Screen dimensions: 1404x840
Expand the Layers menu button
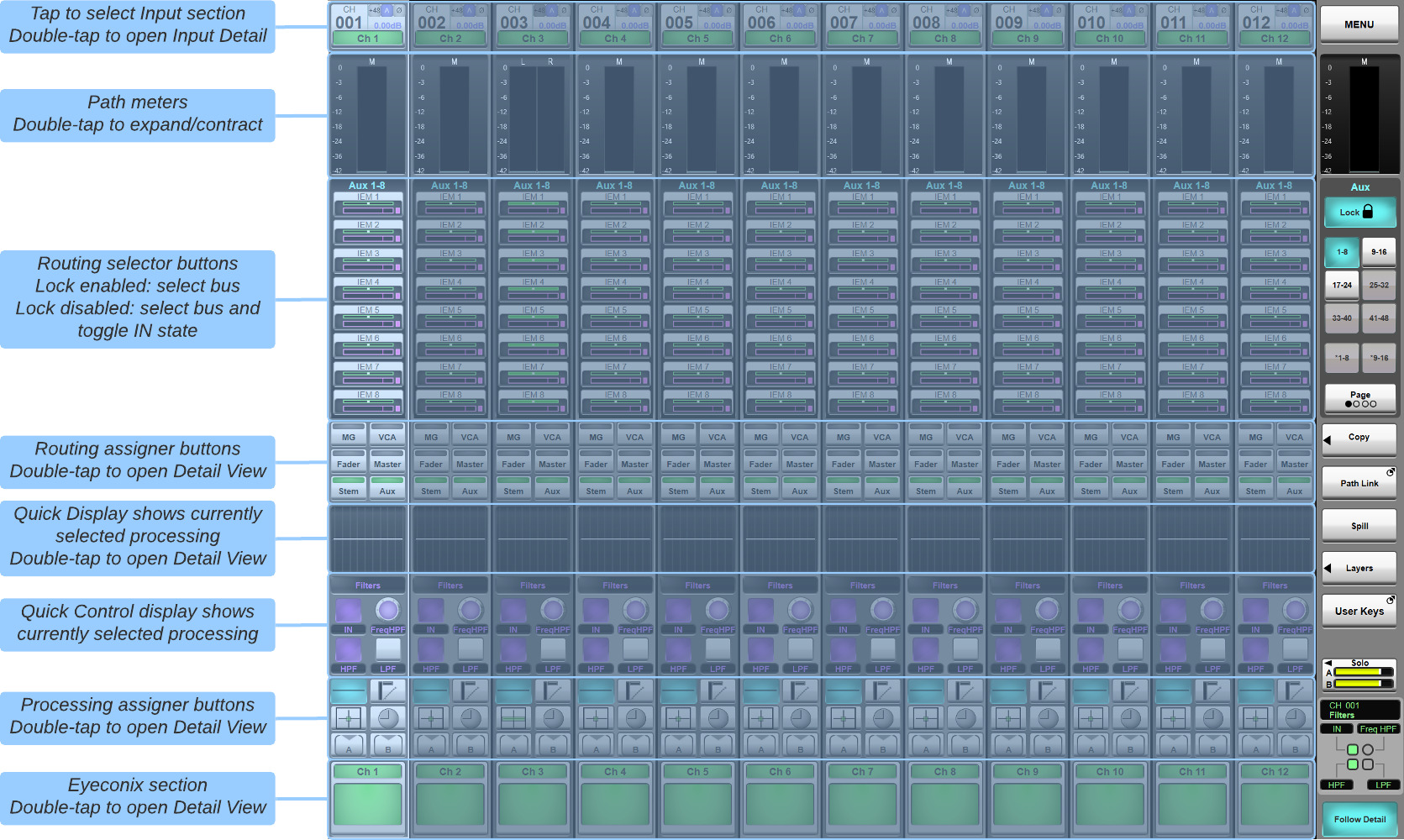coord(1359,568)
